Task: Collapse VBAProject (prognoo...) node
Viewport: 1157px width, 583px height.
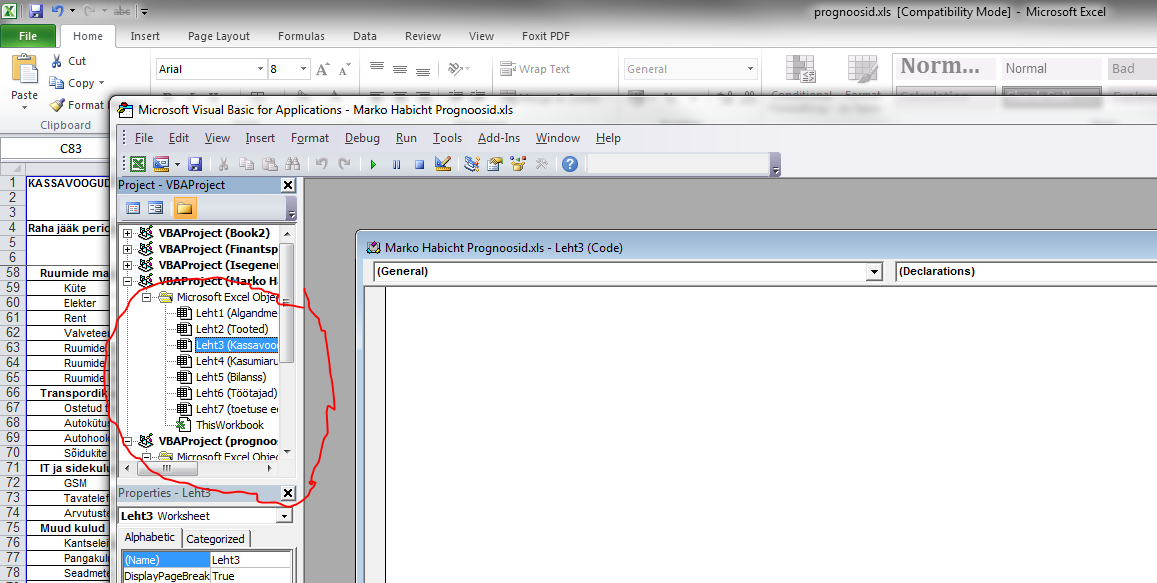Action: 128,441
